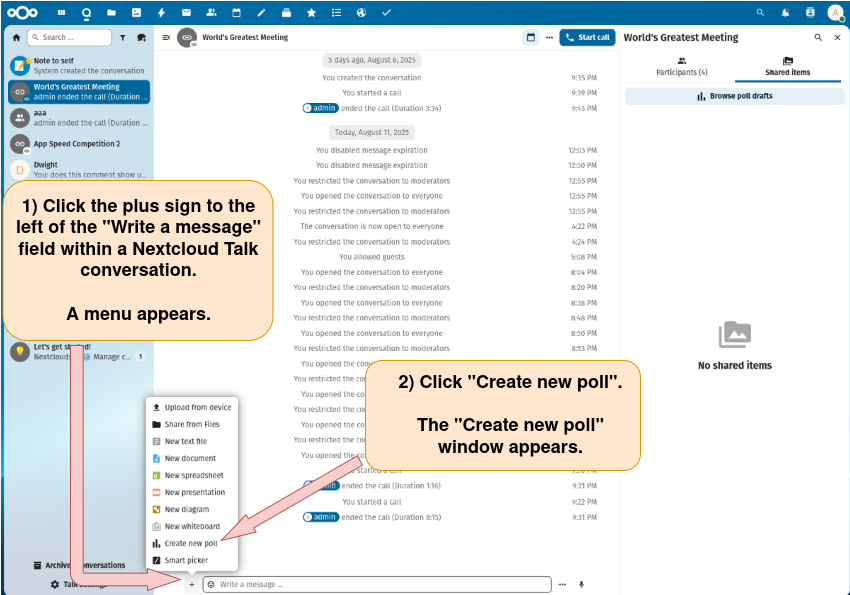
Task: Click the plus sign beside the message field
Action: click(192, 584)
